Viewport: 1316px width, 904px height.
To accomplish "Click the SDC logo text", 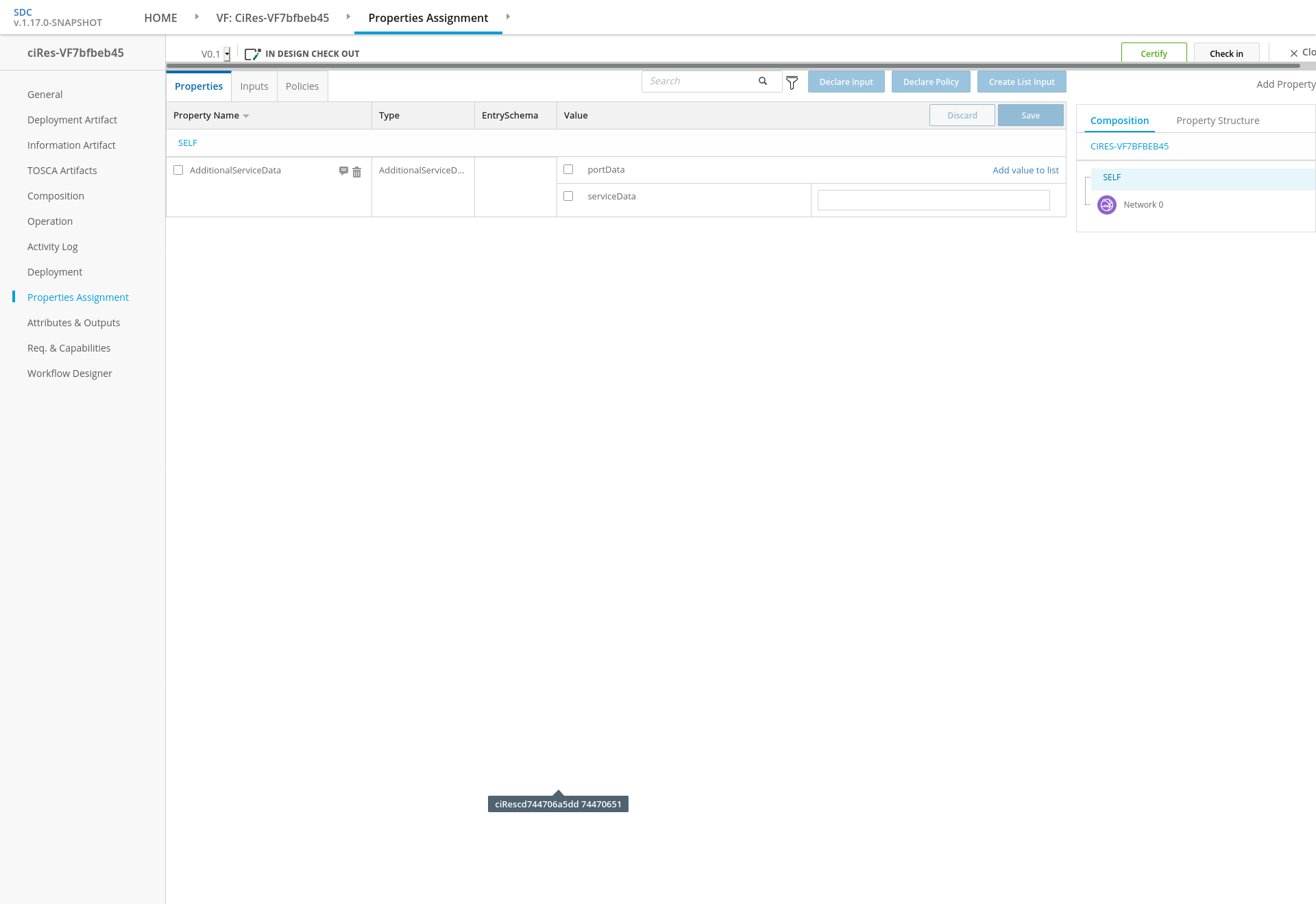I will pyautogui.click(x=23, y=12).
